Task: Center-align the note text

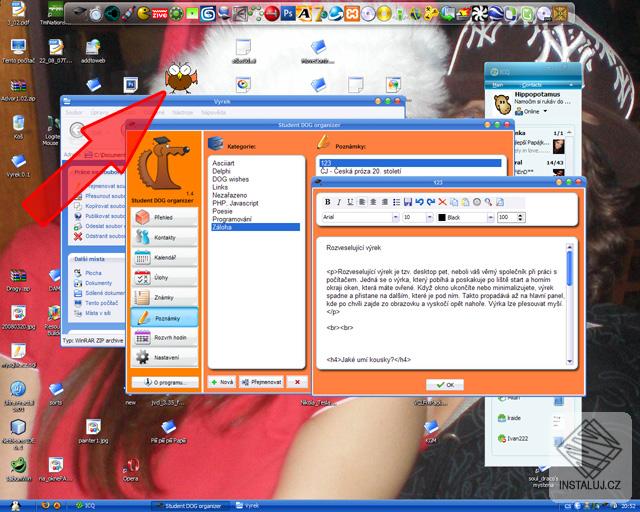Action: tap(373, 202)
